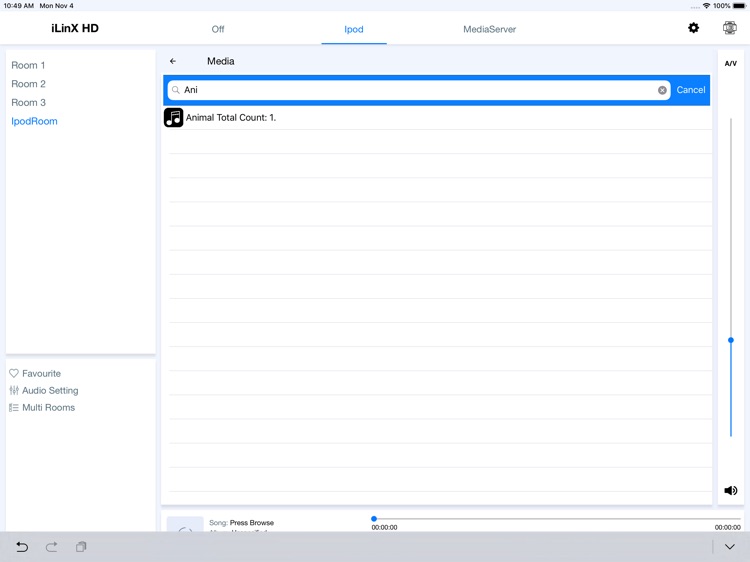The height and width of the screenshot is (562, 750).
Task: Mute audio with the speaker icon
Action: click(730, 490)
